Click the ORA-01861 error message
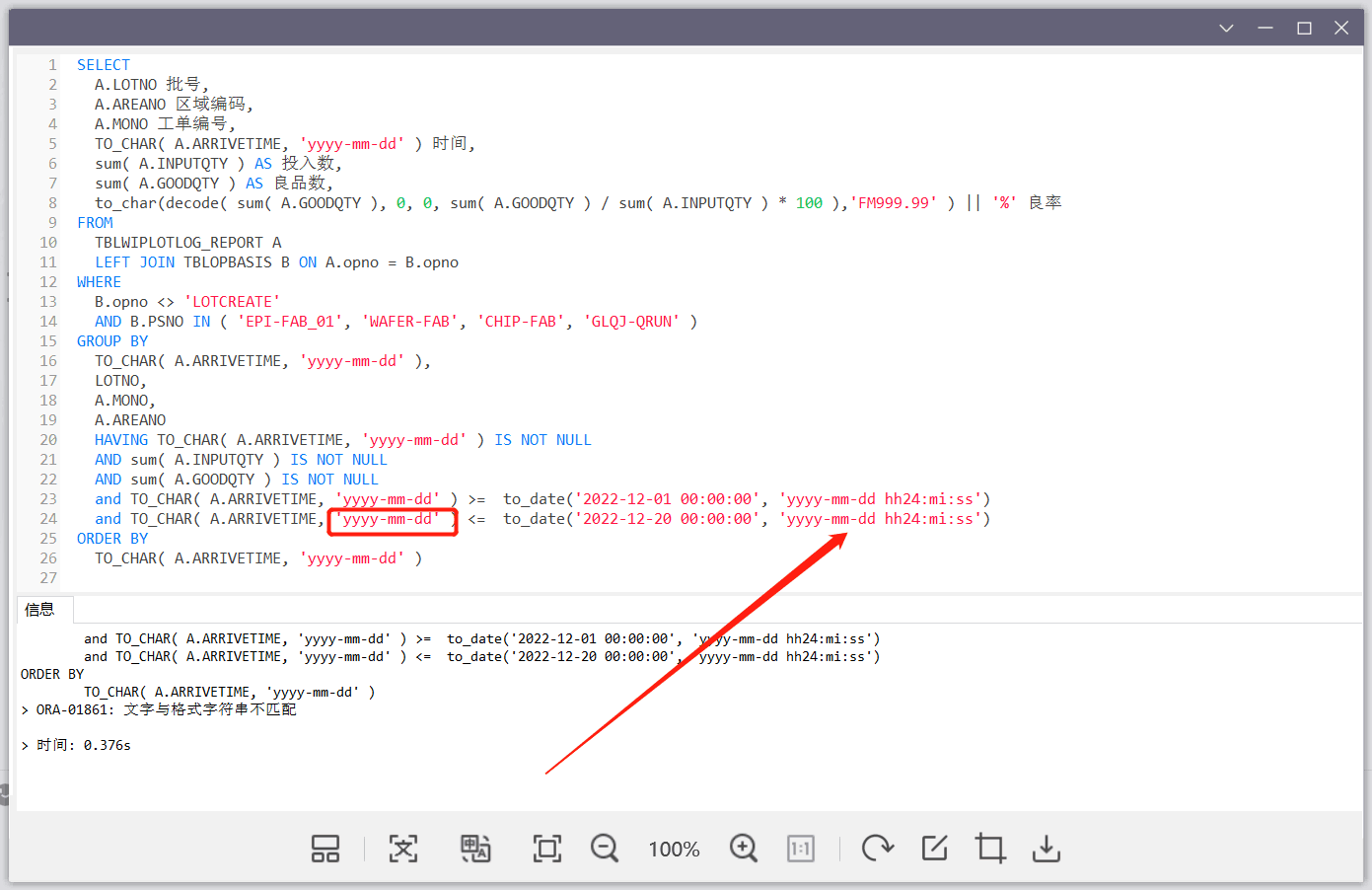This screenshot has height=890, width=1372. coord(159,709)
